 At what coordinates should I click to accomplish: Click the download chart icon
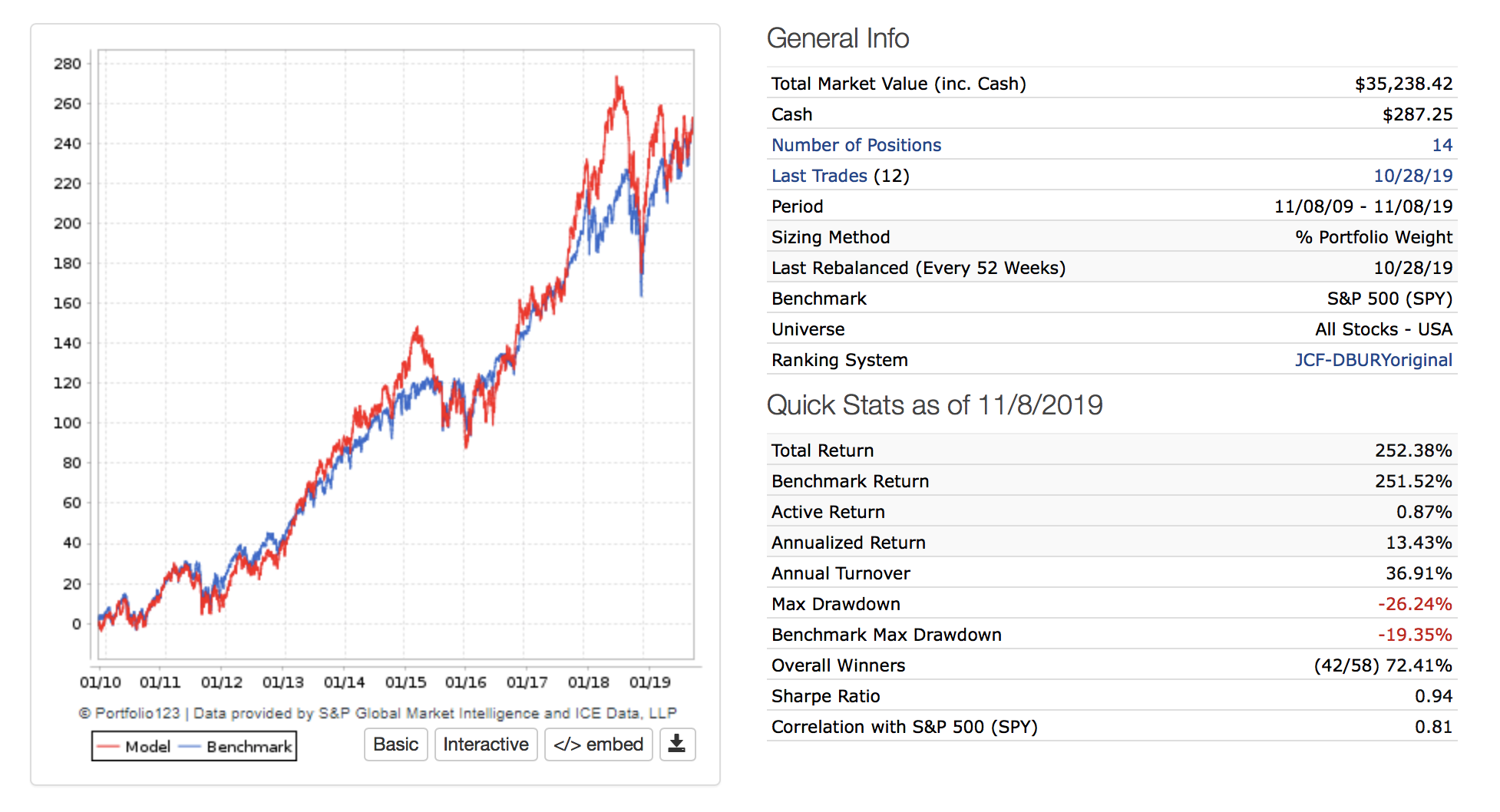click(676, 744)
